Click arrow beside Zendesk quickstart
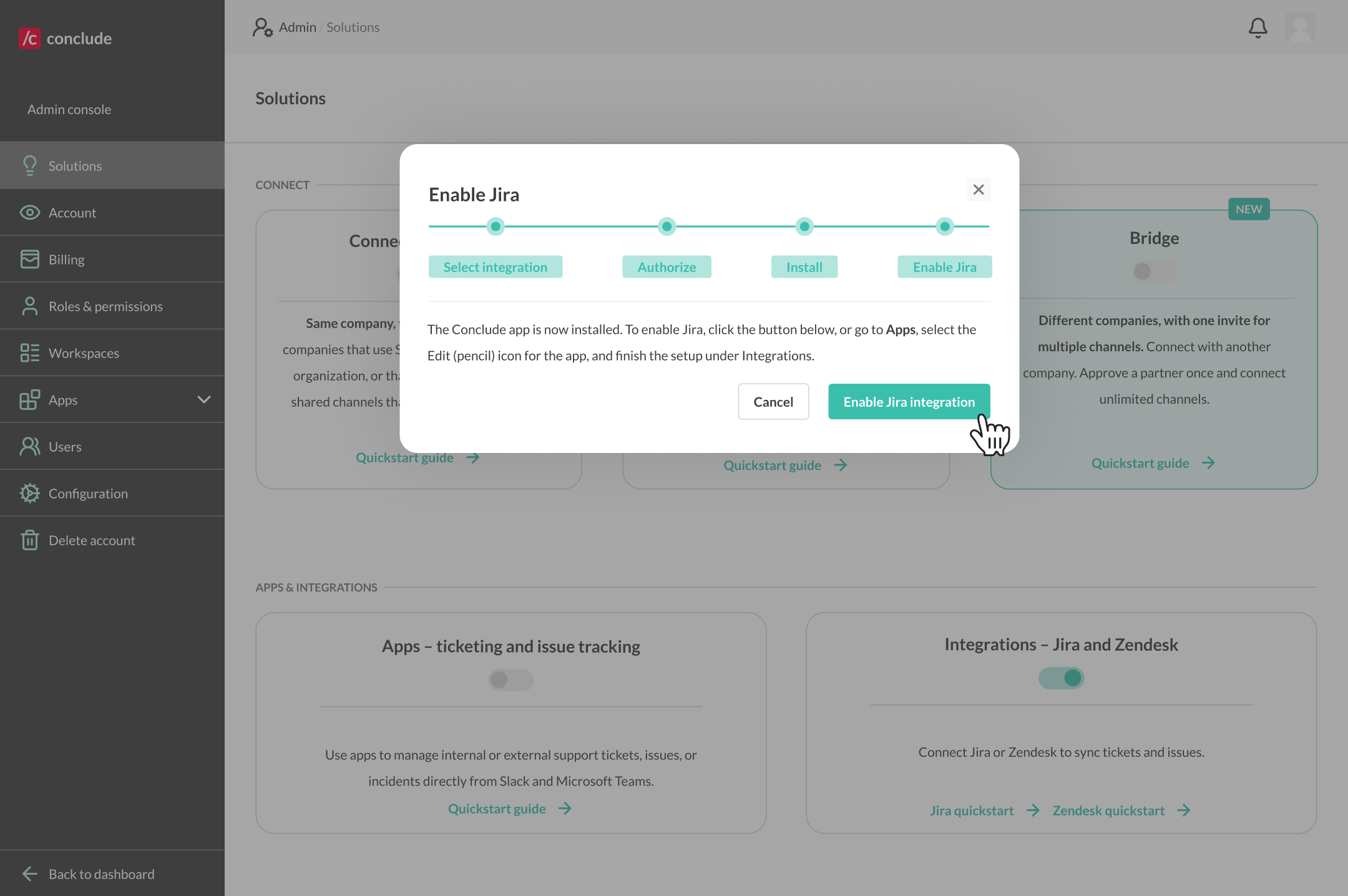This screenshot has width=1348, height=896. 1184,810
